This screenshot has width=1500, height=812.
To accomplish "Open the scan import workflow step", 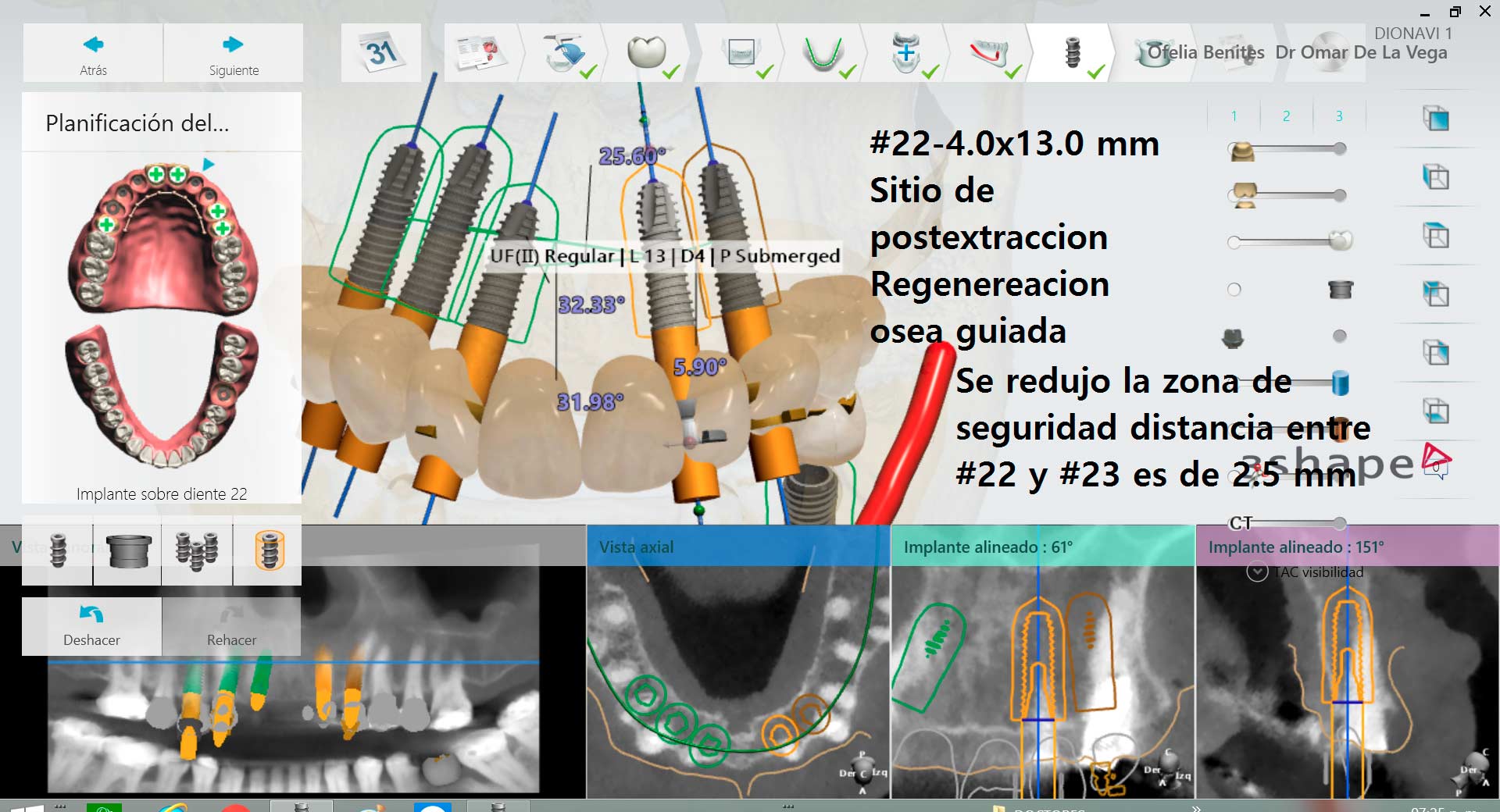I will point(564,53).
